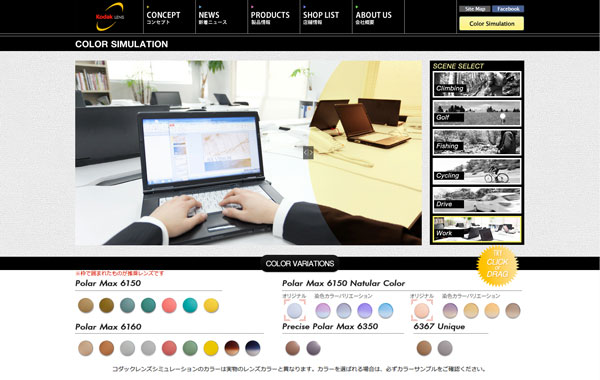This screenshot has height=380, width=600.
Task: Pick the yellow Polar Max 6150 lens
Action: (211, 305)
